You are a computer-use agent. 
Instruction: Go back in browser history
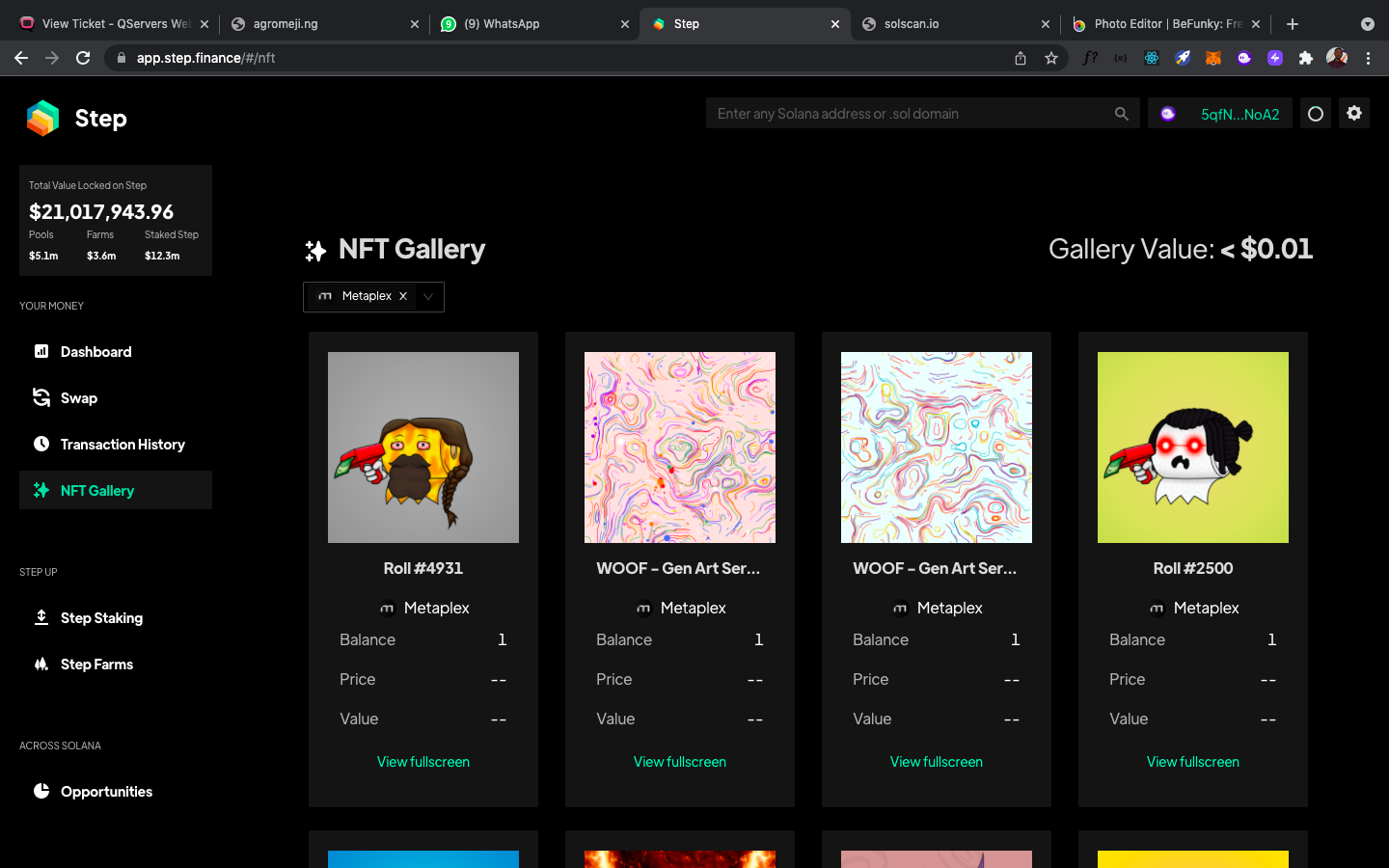(x=21, y=58)
